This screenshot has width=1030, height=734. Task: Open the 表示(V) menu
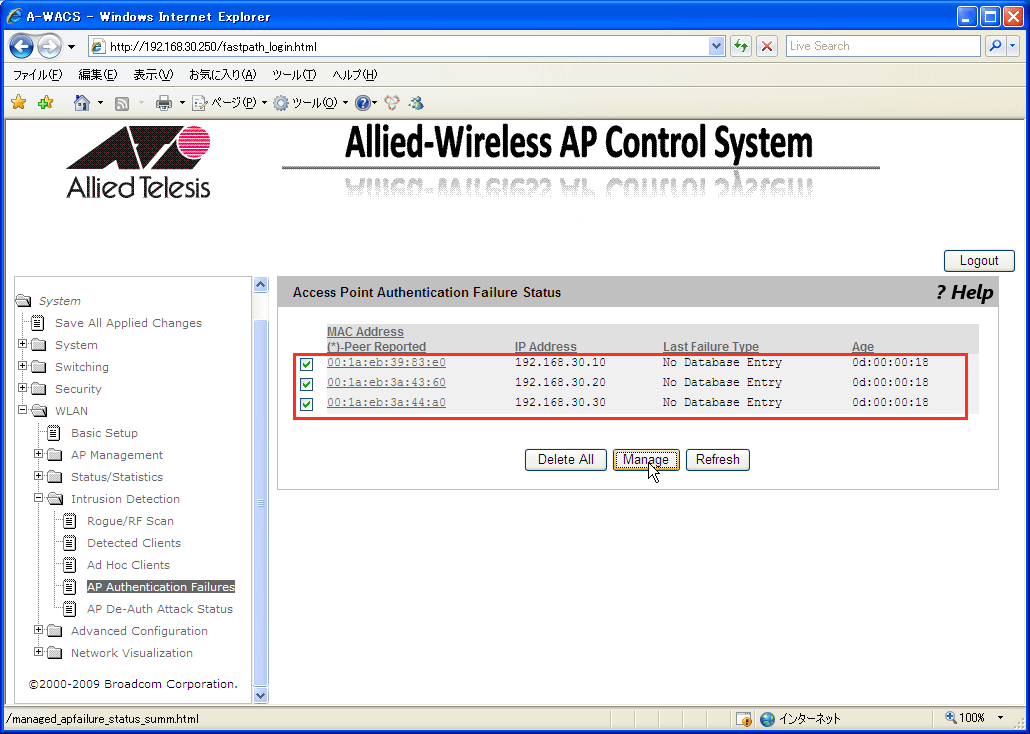coord(153,75)
